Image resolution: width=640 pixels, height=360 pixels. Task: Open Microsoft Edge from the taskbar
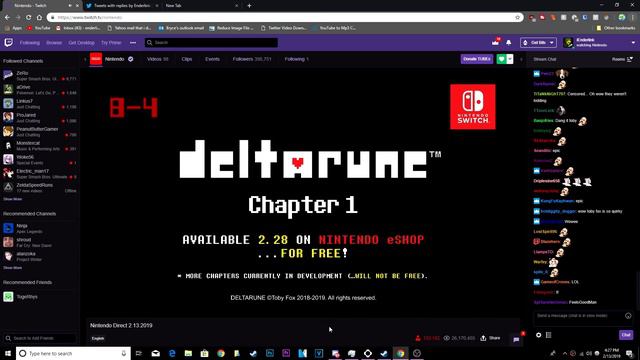(x=172, y=353)
